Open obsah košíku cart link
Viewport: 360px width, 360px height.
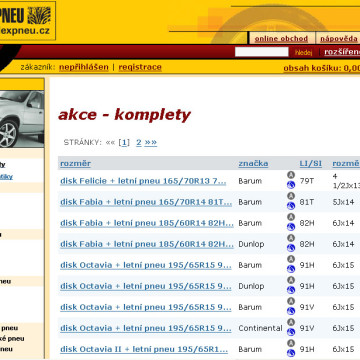tap(322, 68)
